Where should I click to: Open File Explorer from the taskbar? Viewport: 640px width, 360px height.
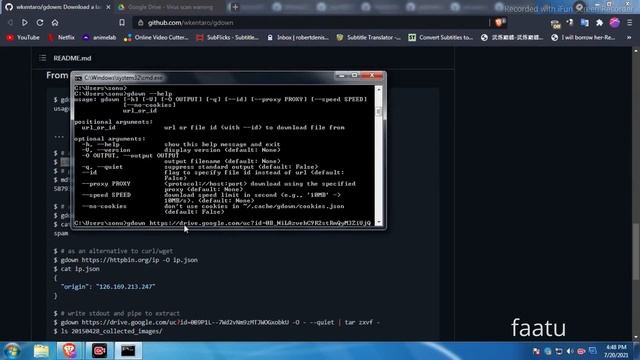coord(41,351)
